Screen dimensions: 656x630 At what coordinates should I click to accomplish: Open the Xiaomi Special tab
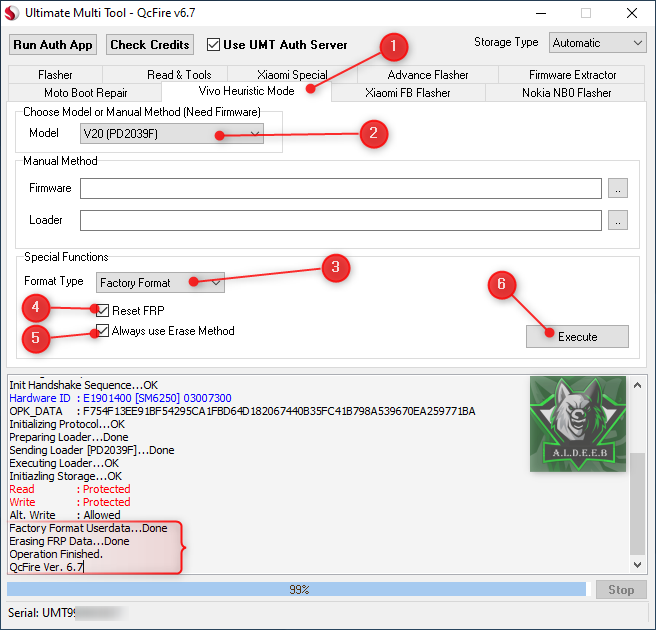tap(292, 75)
